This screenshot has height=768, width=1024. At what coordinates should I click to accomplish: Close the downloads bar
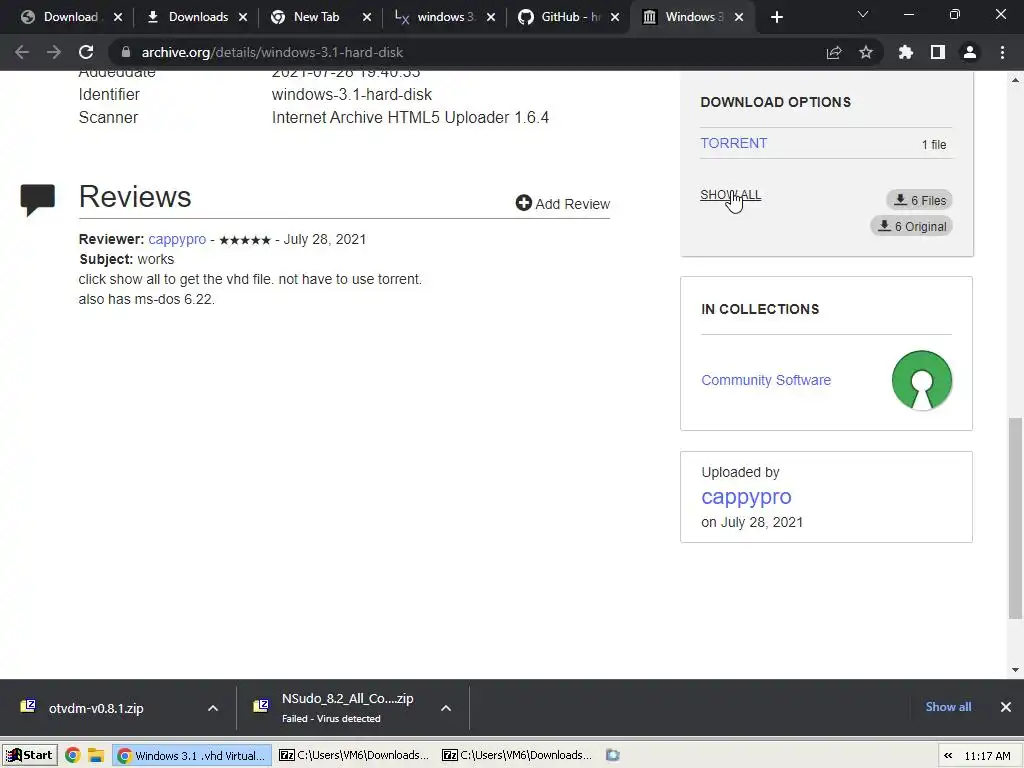(1006, 707)
